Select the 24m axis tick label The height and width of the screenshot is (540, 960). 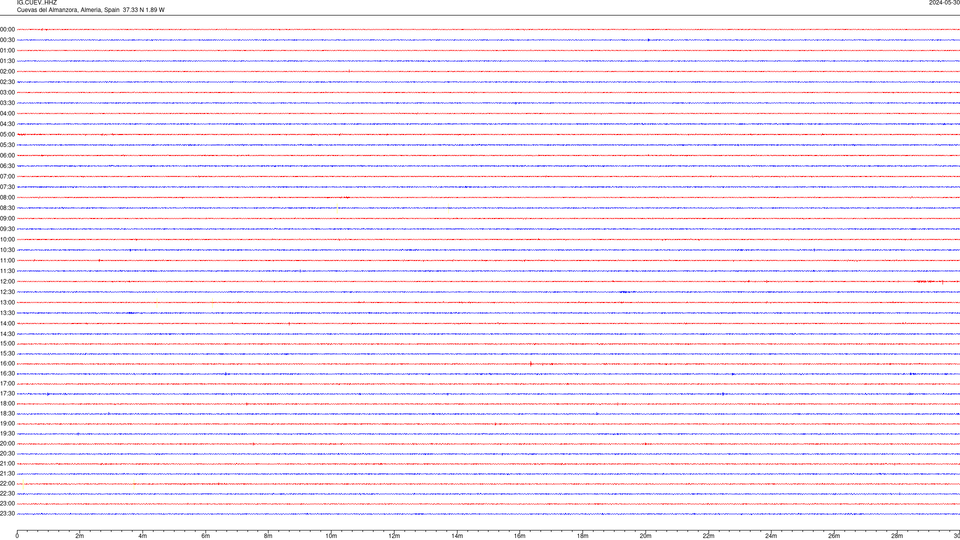(771, 536)
